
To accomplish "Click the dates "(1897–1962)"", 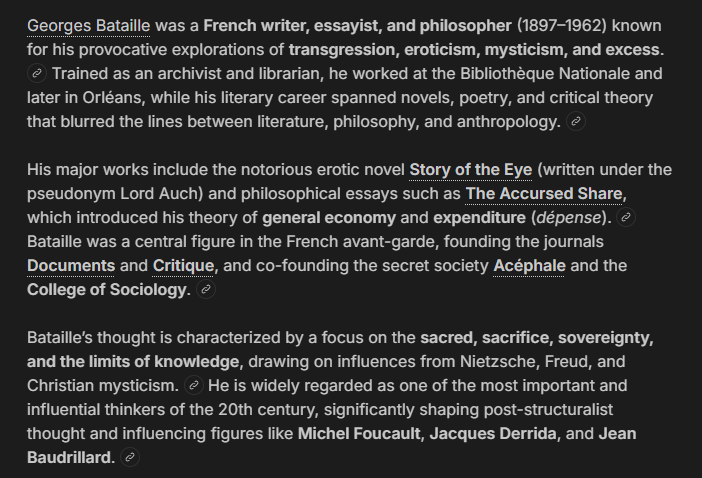I will point(562,26).
